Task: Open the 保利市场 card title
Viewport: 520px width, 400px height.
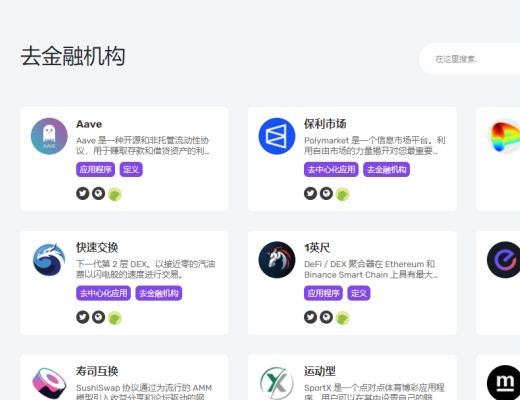Action: [x=325, y=124]
